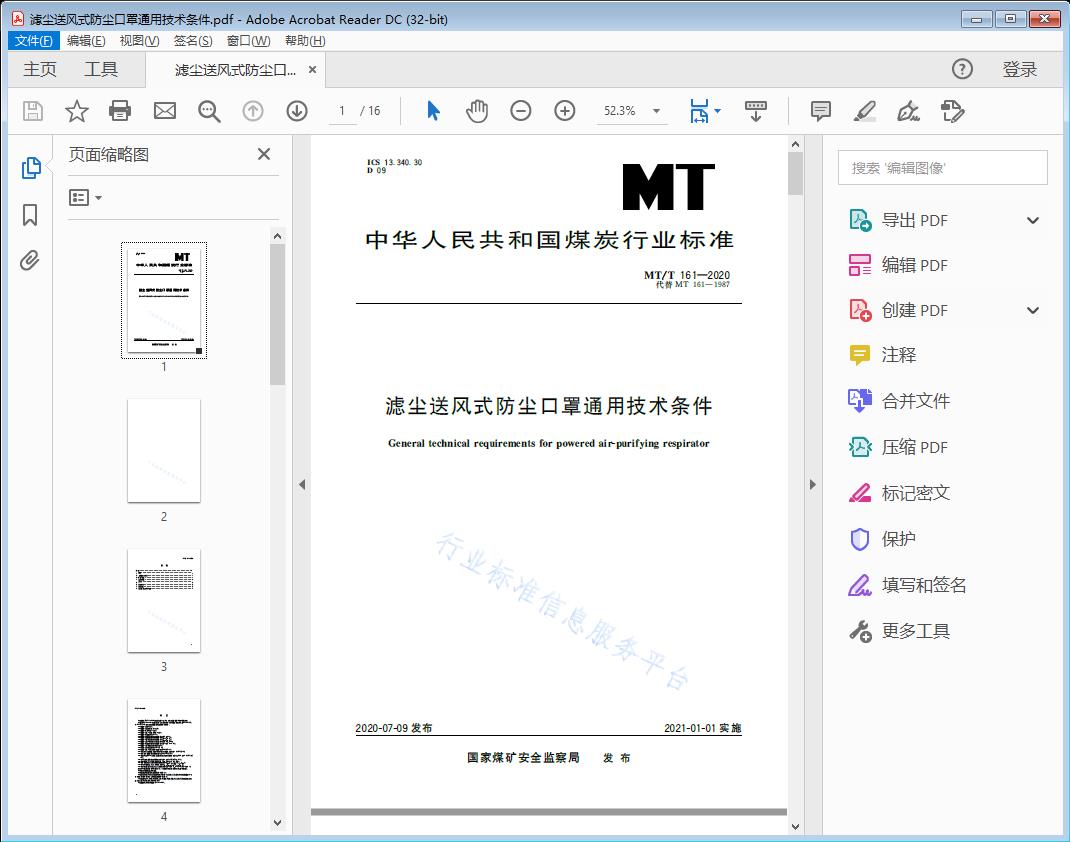Screen dimensions: 1070x842
Task: Expand the 导出PDF options chevron
Action: 1032,219
